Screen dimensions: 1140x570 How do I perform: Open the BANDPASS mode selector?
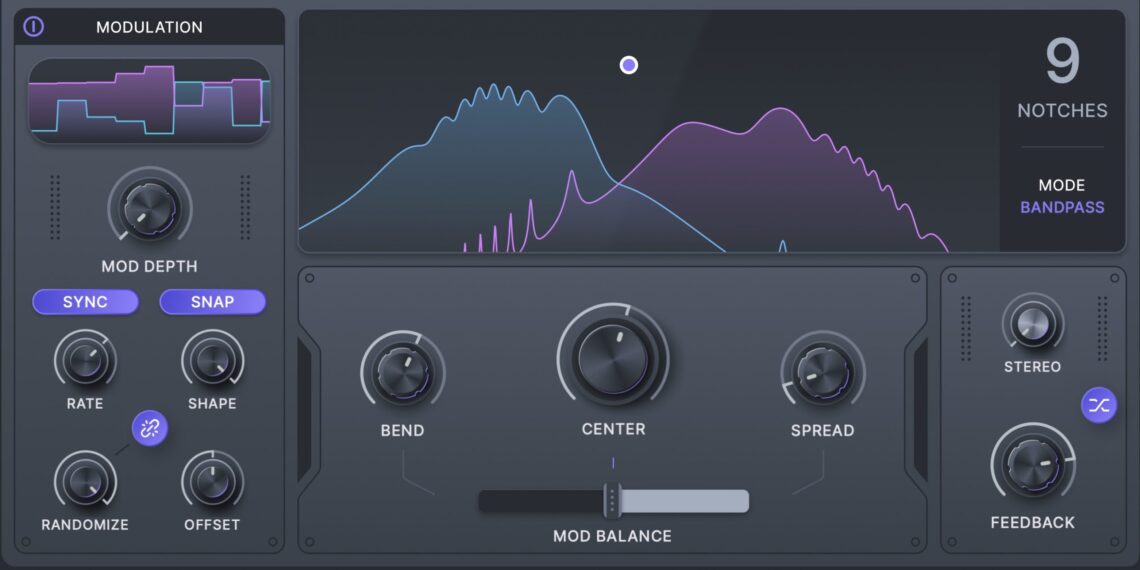click(x=1062, y=207)
